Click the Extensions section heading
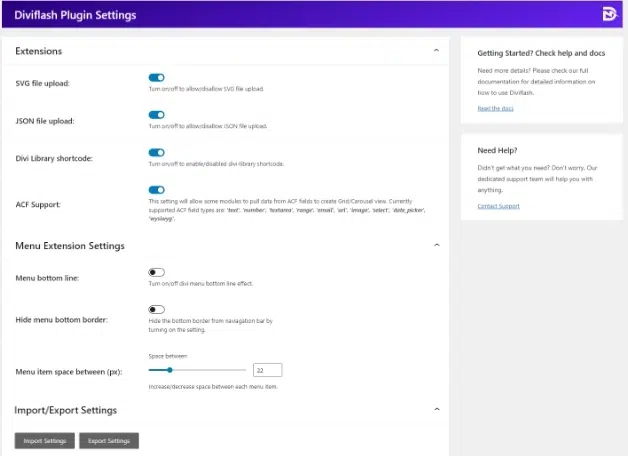 tap(39, 51)
